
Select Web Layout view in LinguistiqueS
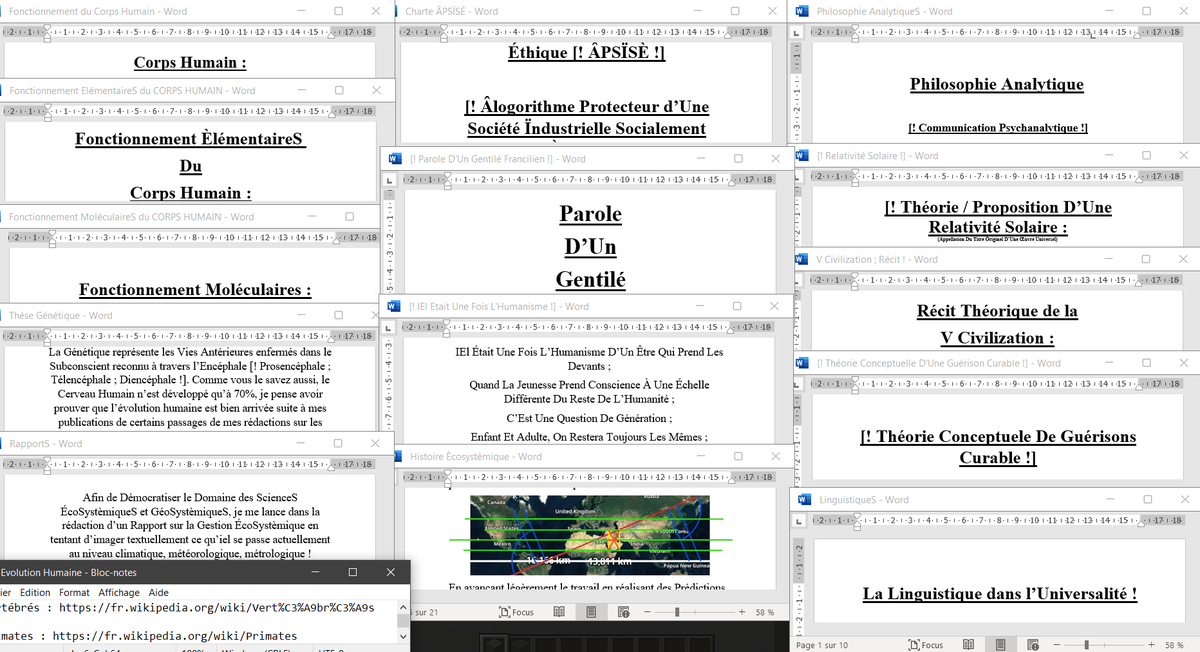pyautogui.click(x=1033, y=645)
